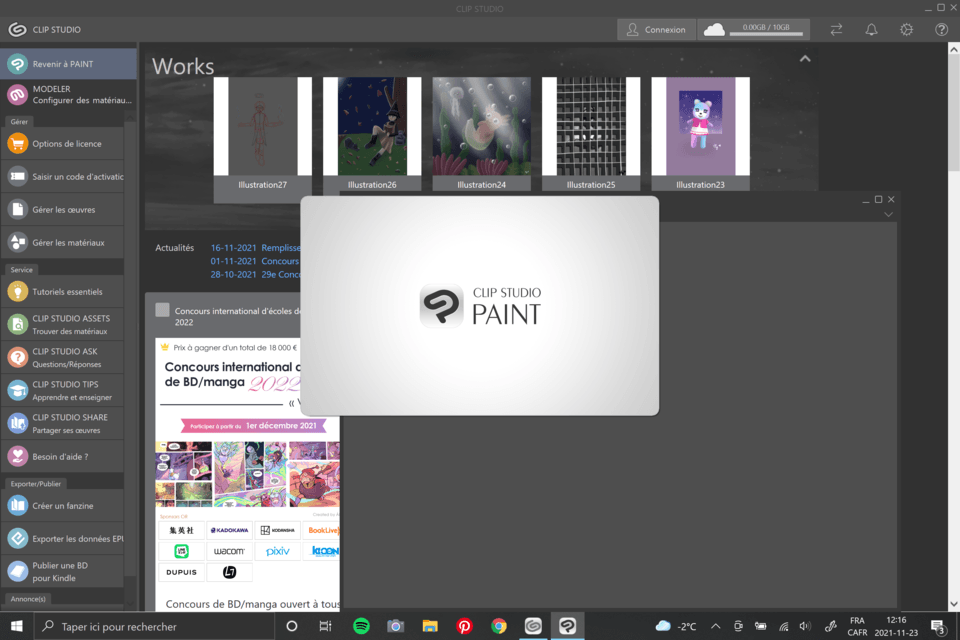This screenshot has width=960, height=640.
Task: Open the weather widget showing -2°C
Action: click(x=676, y=626)
